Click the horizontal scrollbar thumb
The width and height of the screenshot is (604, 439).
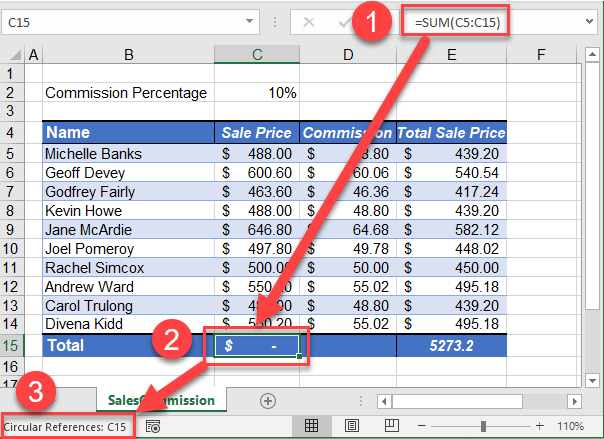coord(457,401)
